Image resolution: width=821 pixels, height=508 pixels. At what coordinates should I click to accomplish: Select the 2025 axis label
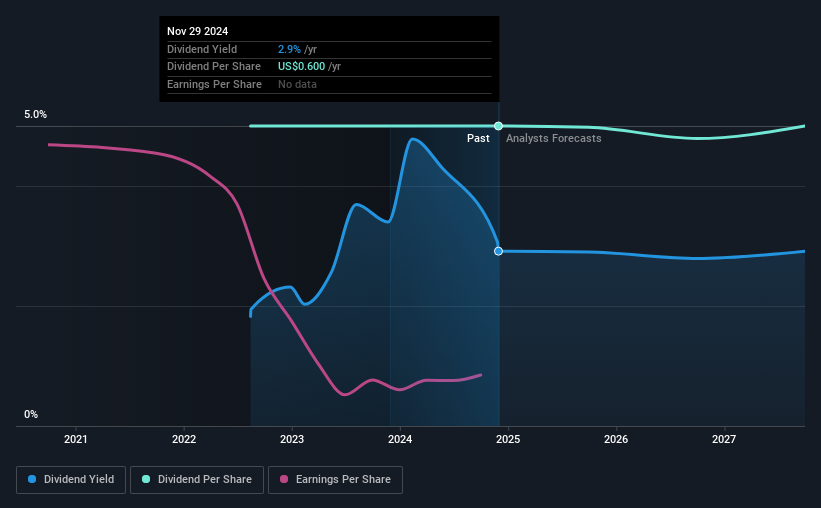(x=508, y=439)
